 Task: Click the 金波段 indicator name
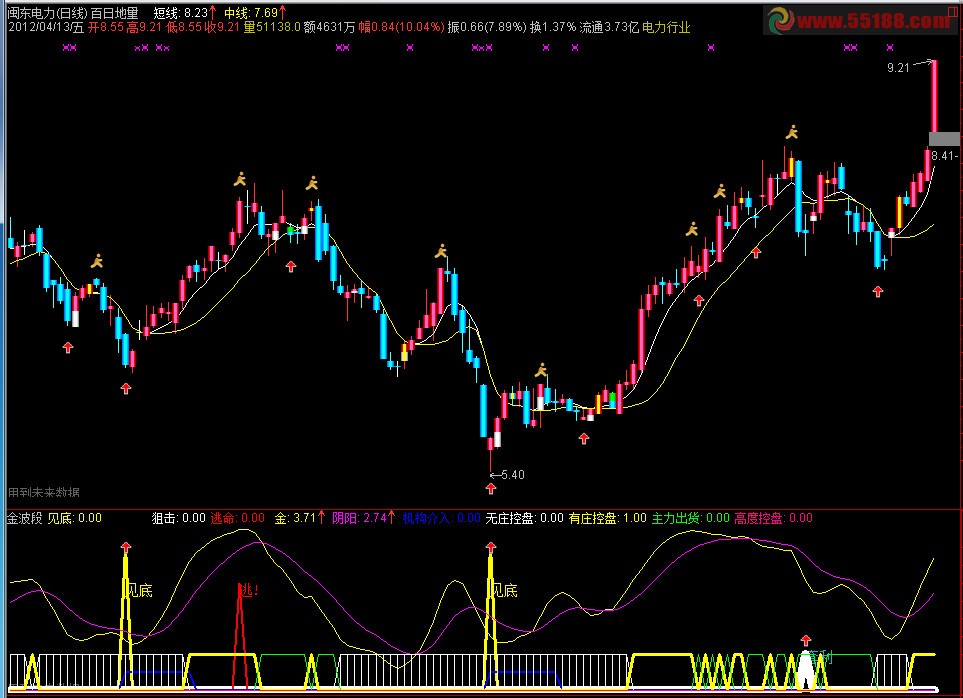pyautogui.click(x=25, y=518)
